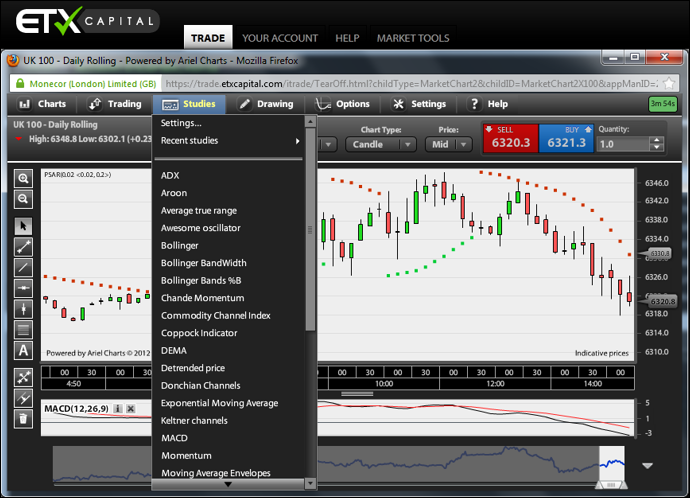This screenshot has width=690, height=498.
Task: Select the parallel channel drawing tool
Action: 23,398
